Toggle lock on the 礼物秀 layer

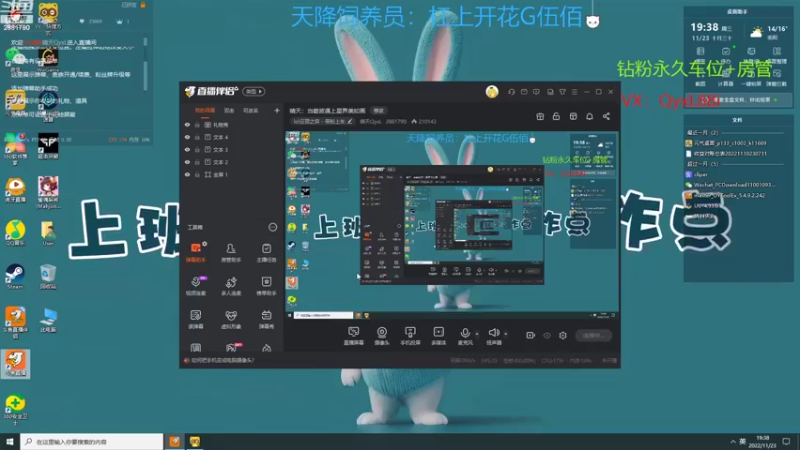click(197, 124)
